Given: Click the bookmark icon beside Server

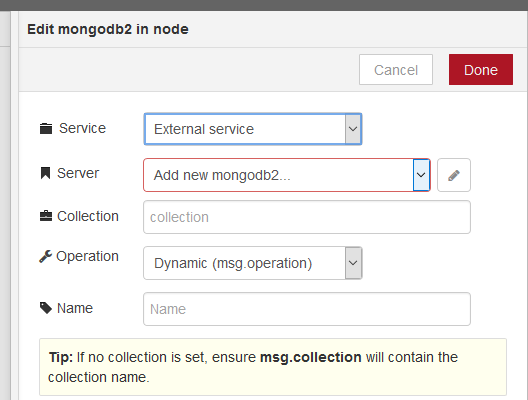Looking at the screenshot, I should tap(45, 173).
